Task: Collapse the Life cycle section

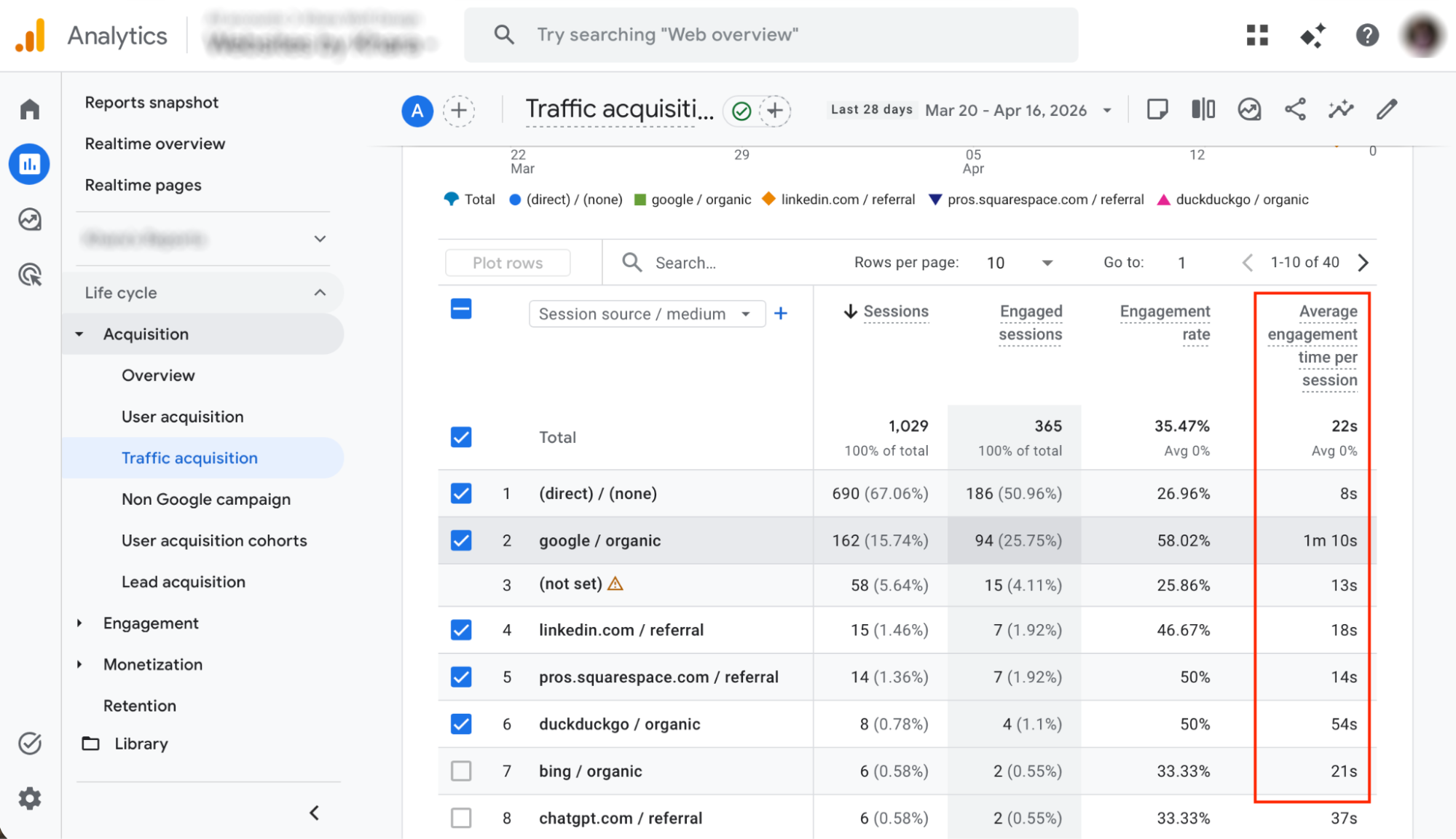Action: [320, 292]
